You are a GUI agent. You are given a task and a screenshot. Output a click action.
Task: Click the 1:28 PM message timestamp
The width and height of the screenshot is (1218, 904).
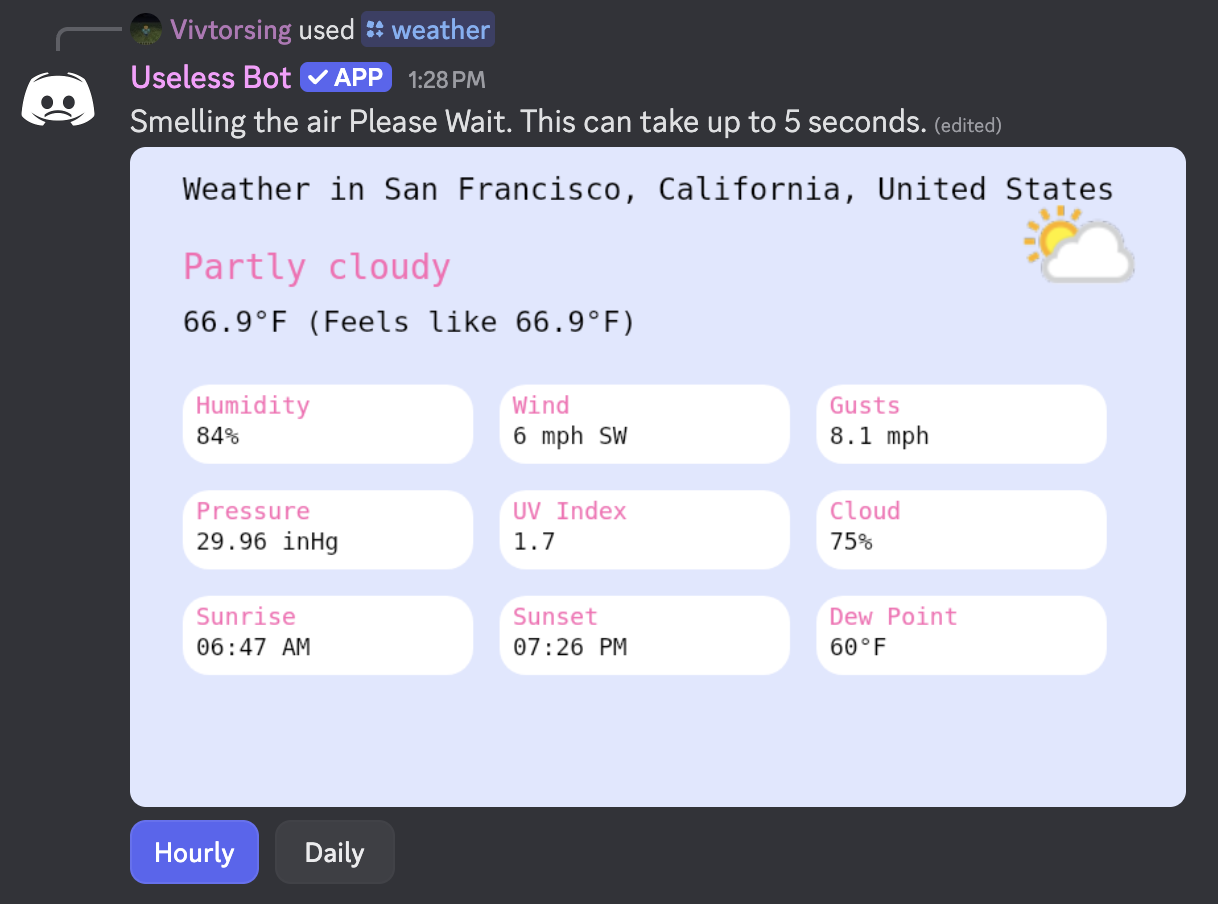(446, 78)
